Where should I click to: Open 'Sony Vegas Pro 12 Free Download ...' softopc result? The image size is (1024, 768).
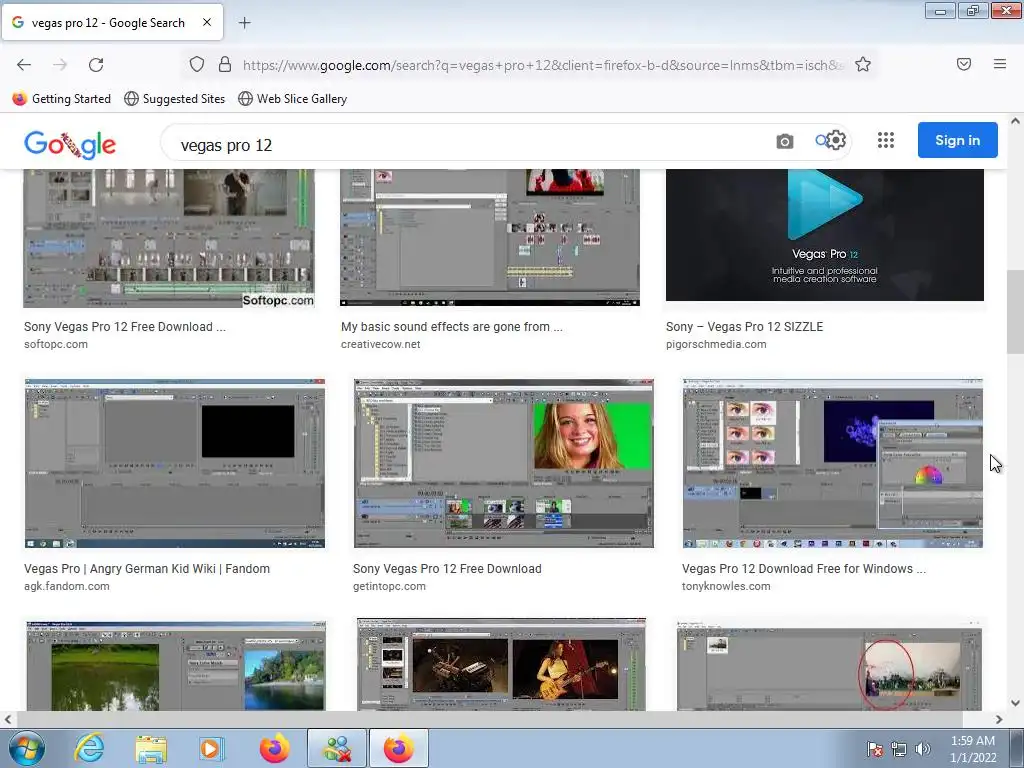point(125,327)
